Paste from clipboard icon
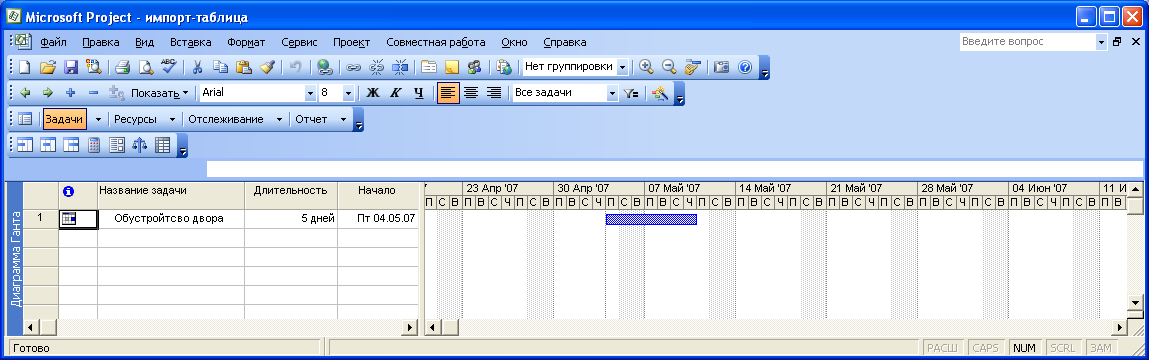This screenshot has width=1149, height=360. (244, 67)
